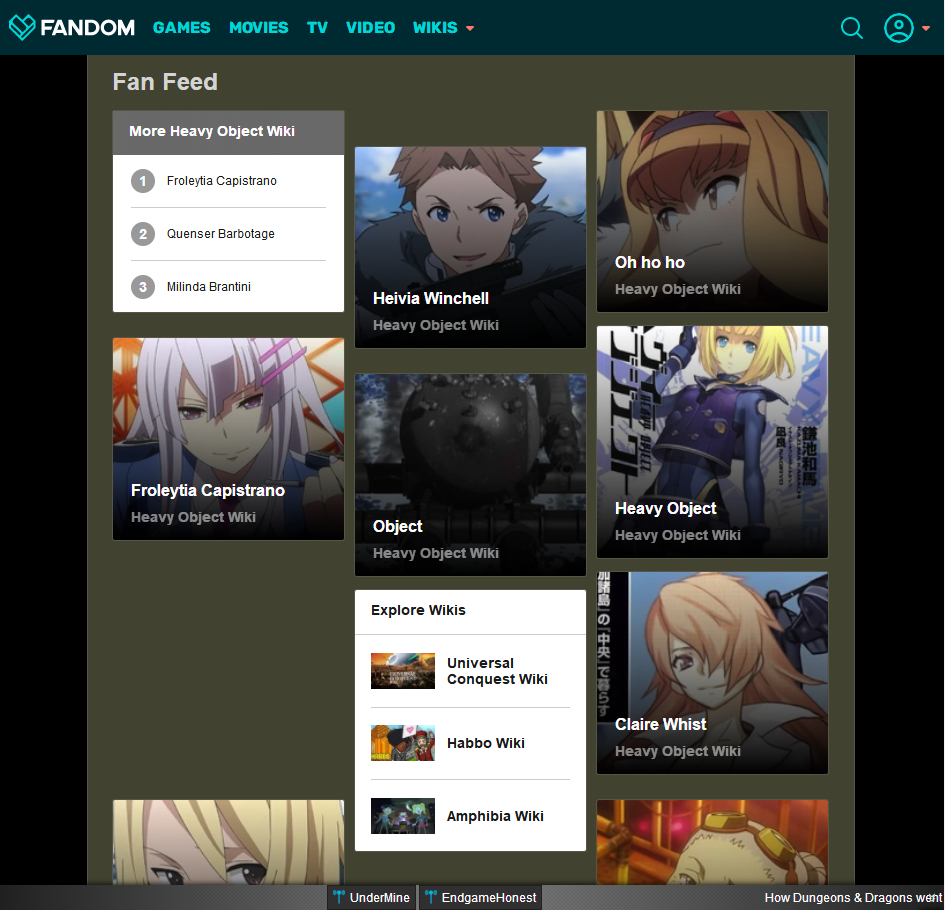Open Universal Conquest Wiki link
945x910 pixels.
497,671
